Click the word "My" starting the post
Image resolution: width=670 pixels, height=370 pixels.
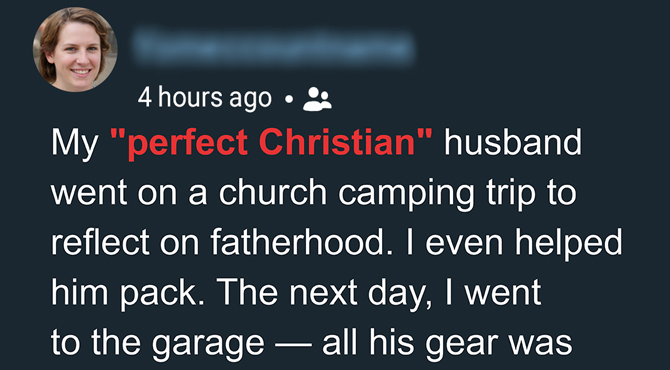[x=75, y=144]
